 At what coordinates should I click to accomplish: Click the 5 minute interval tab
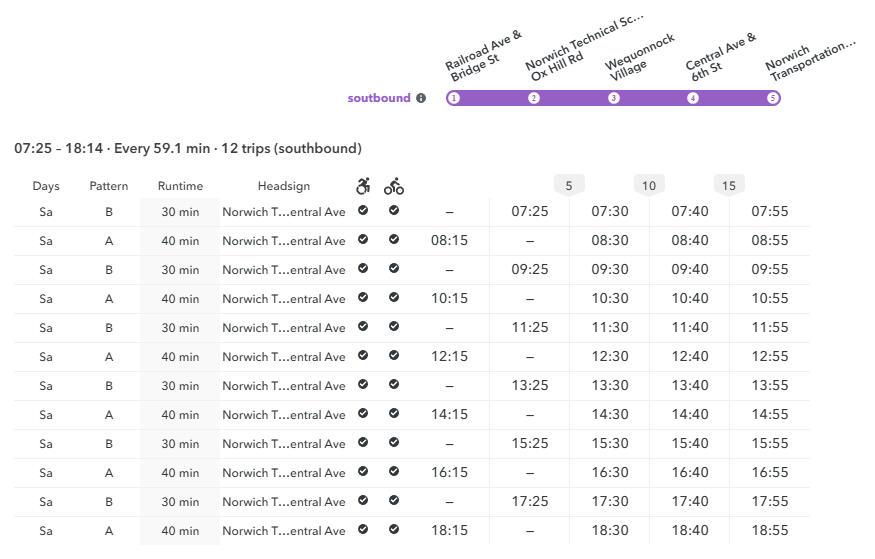pos(569,185)
